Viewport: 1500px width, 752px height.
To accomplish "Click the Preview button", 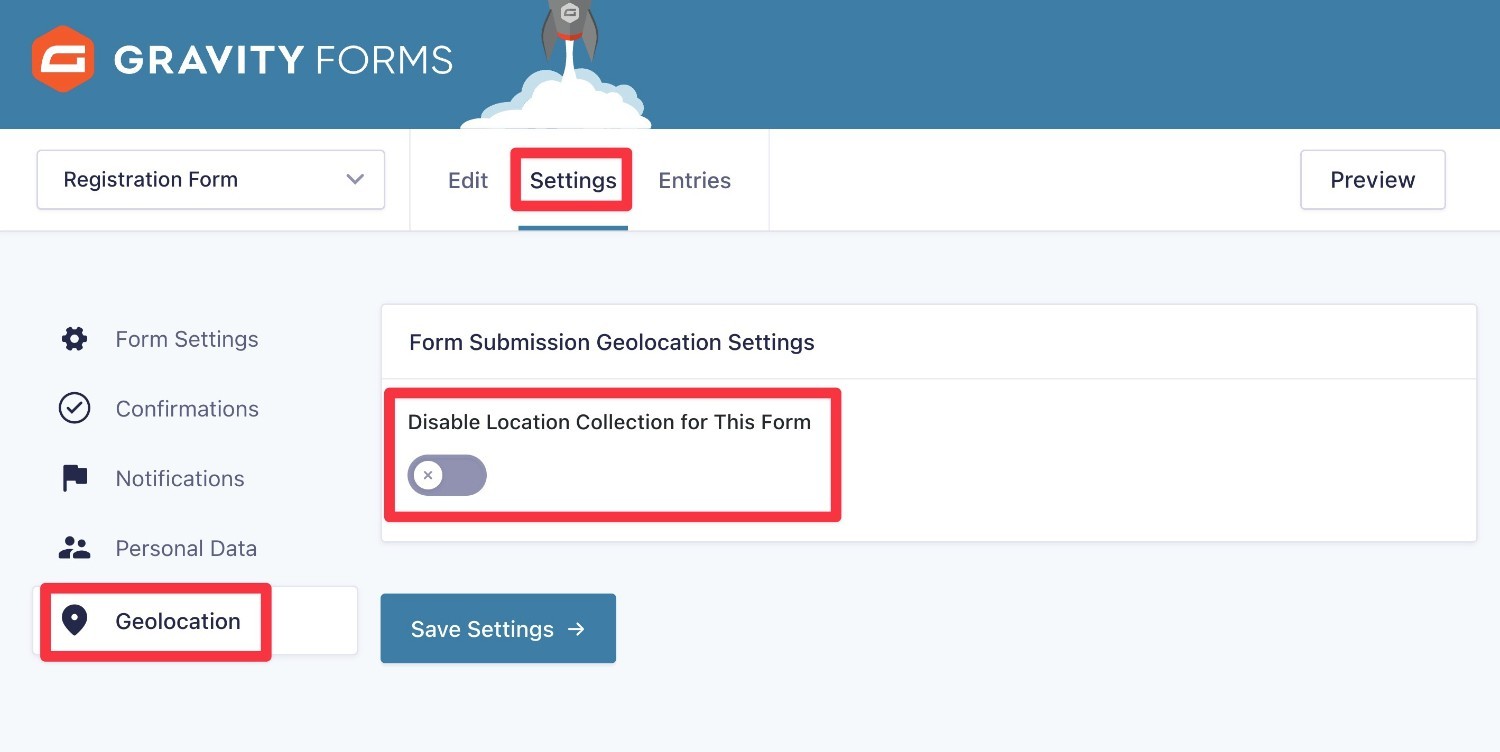I will pos(1372,180).
